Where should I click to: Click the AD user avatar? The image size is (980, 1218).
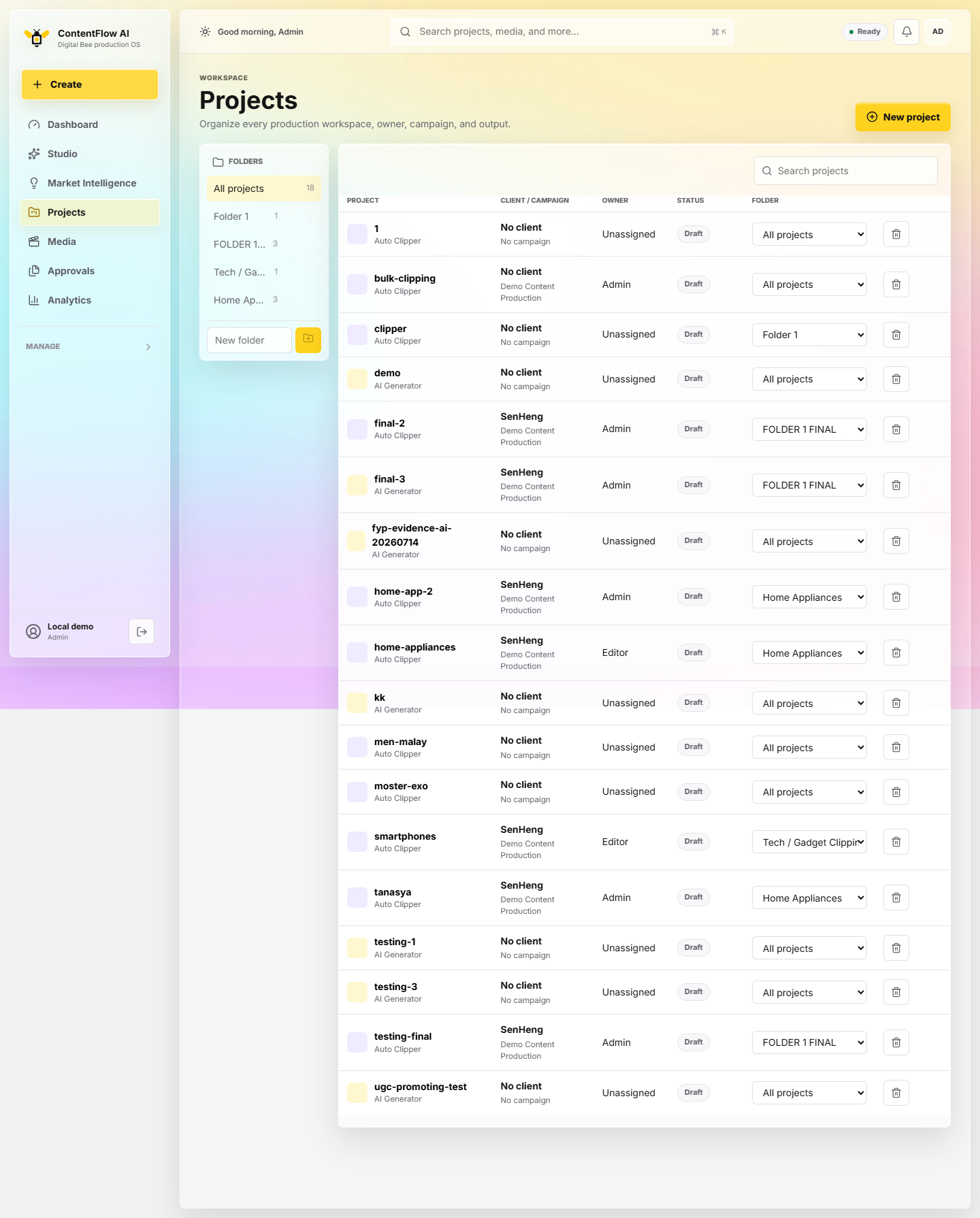pyautogui.click(x=938, y=32)
